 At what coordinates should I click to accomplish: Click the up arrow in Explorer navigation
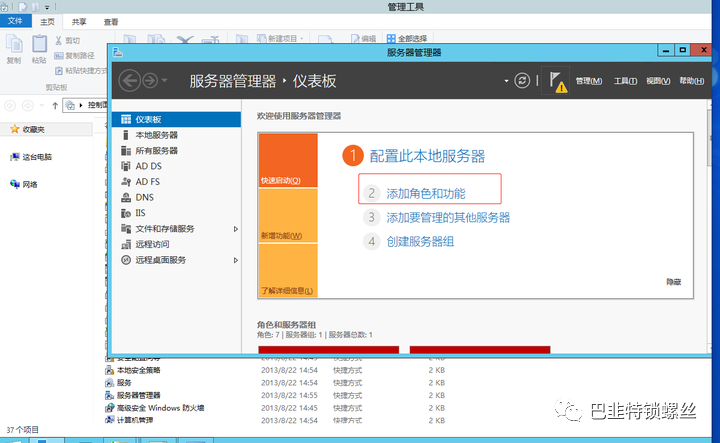coord(55,106)
